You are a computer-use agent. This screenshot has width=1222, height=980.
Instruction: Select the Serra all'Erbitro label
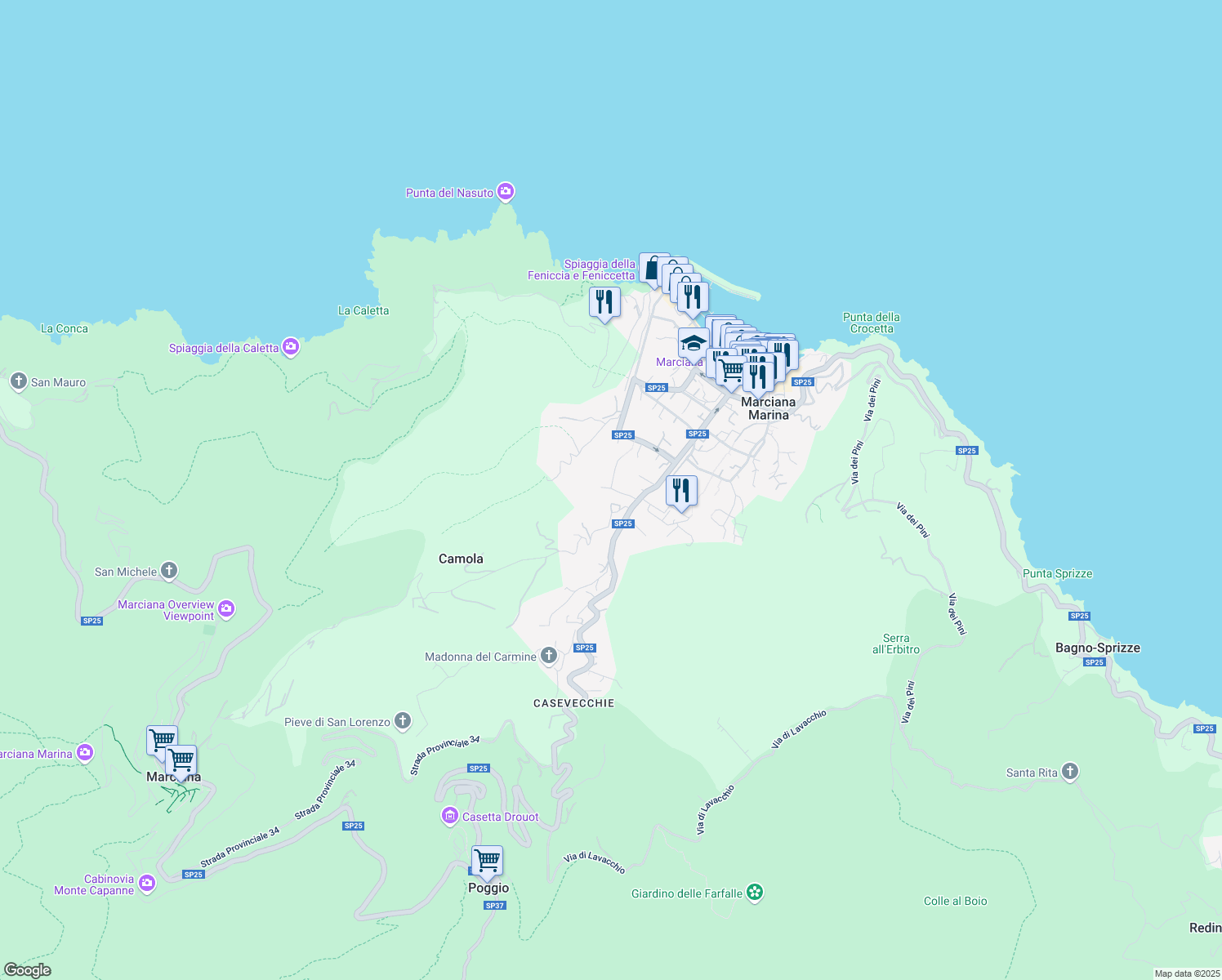point(896,644)
